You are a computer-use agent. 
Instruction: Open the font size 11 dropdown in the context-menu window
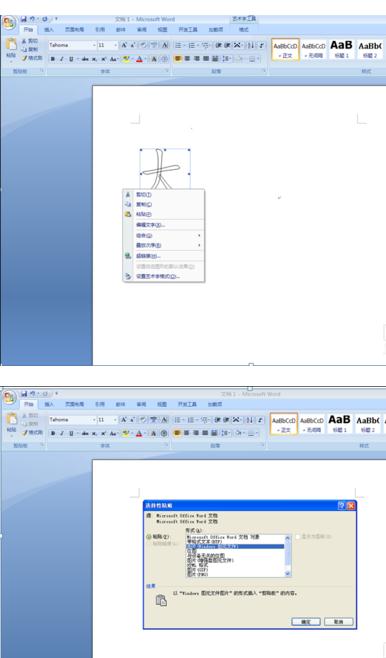pyautogui.click(x=115, y=45)
